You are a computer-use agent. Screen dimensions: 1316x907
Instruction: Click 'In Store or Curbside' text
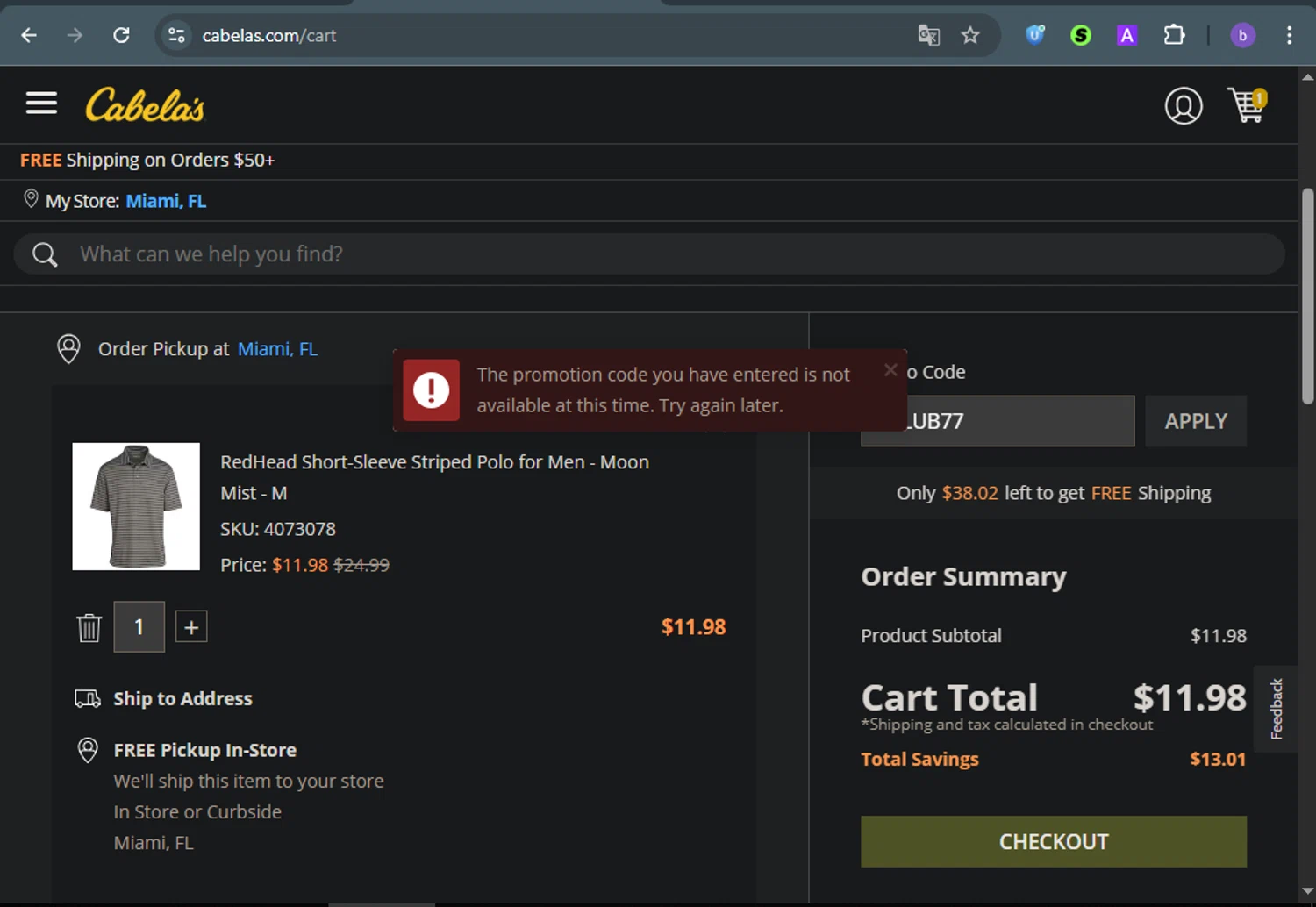point(197,812)
